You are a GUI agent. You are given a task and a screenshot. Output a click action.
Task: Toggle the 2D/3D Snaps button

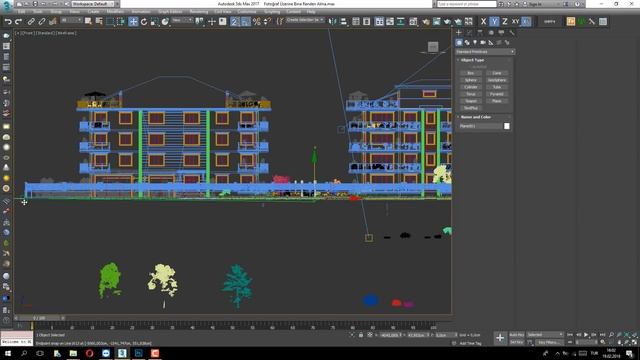point(234,21)
